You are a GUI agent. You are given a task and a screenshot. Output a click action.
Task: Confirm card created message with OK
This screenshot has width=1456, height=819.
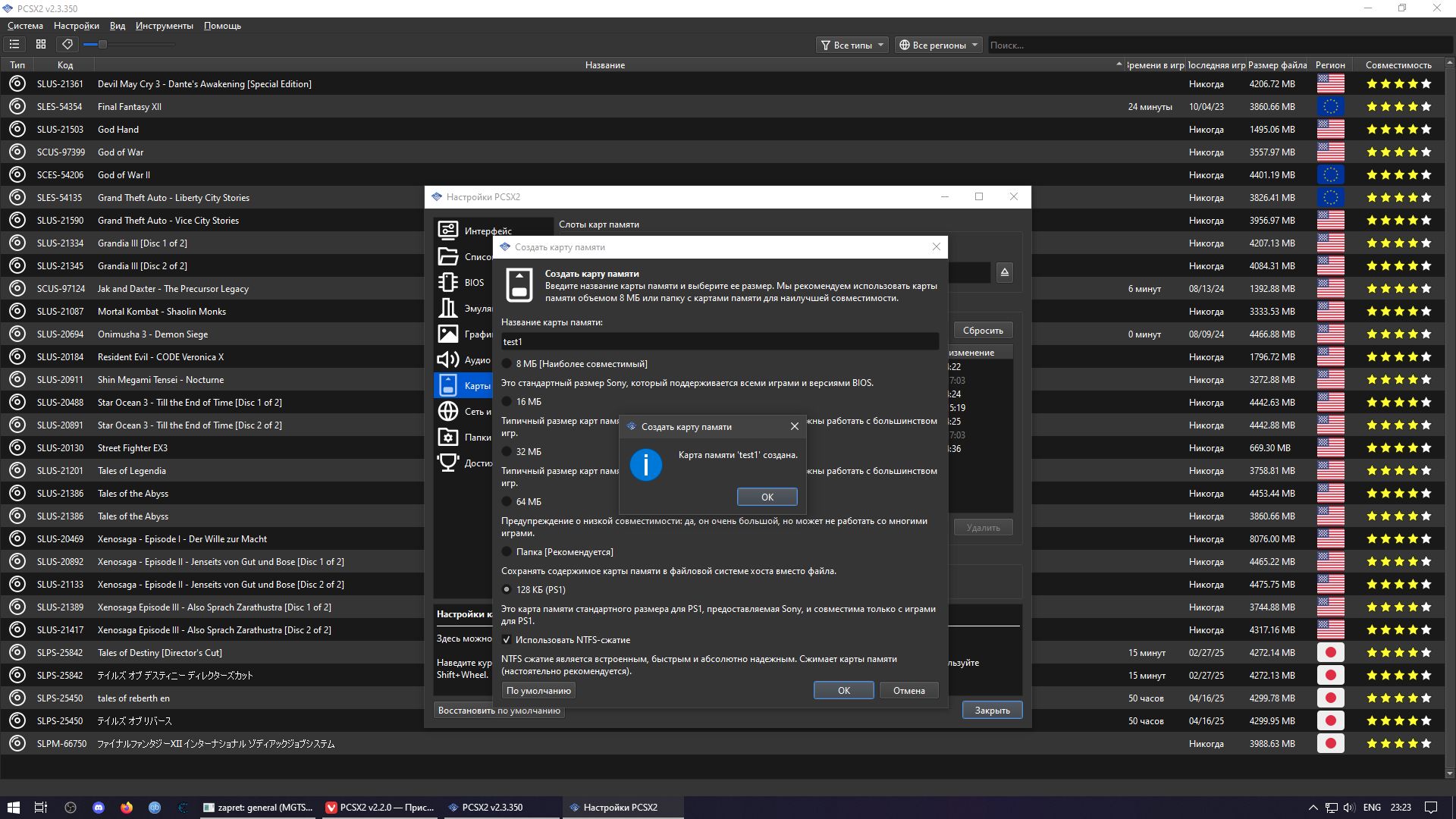click(767, 497)
